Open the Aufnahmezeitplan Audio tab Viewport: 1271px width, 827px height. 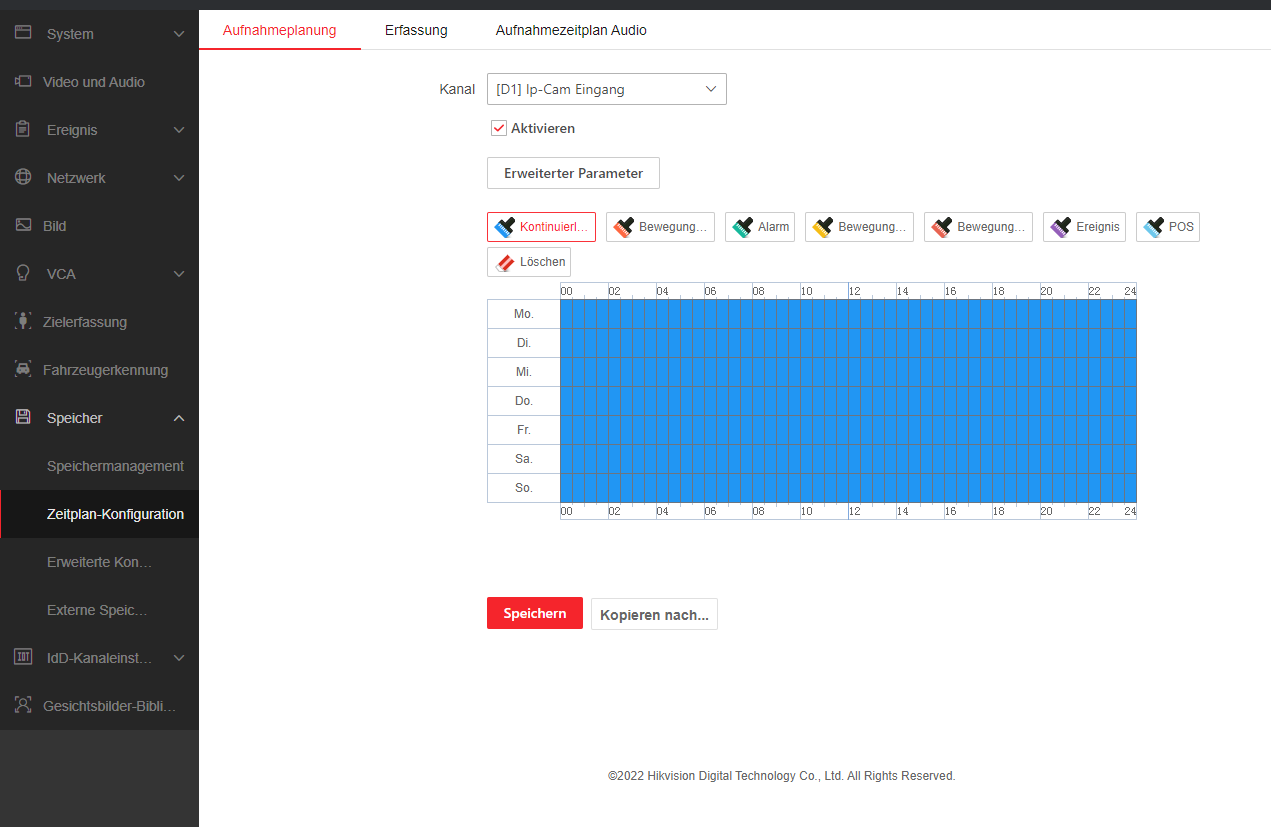coord(571,30)
